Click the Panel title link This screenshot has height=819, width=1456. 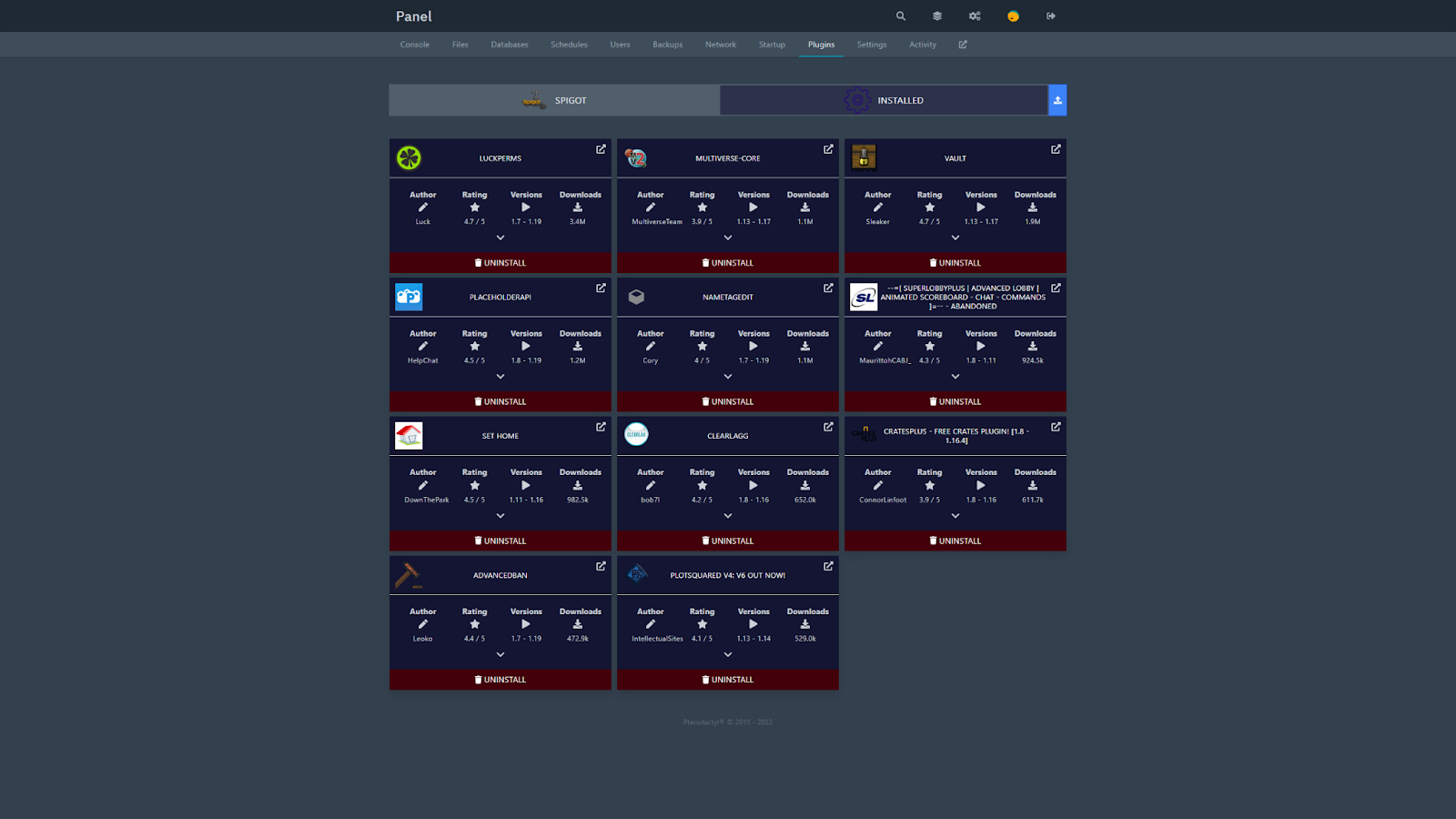coord(414,16)
